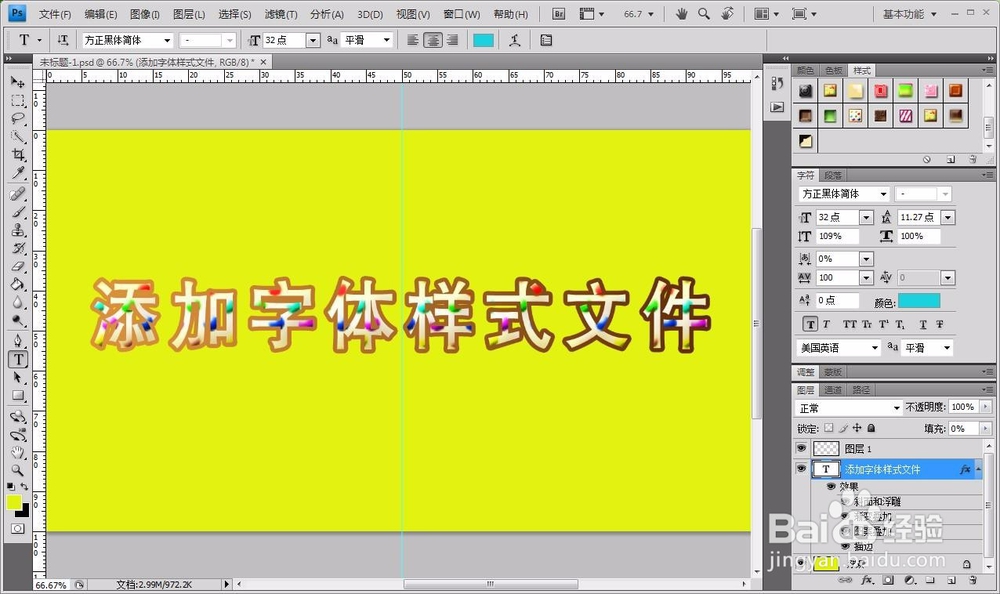Open the 窗口(W) menu
Screen dimensions: 1000x594
462,14
